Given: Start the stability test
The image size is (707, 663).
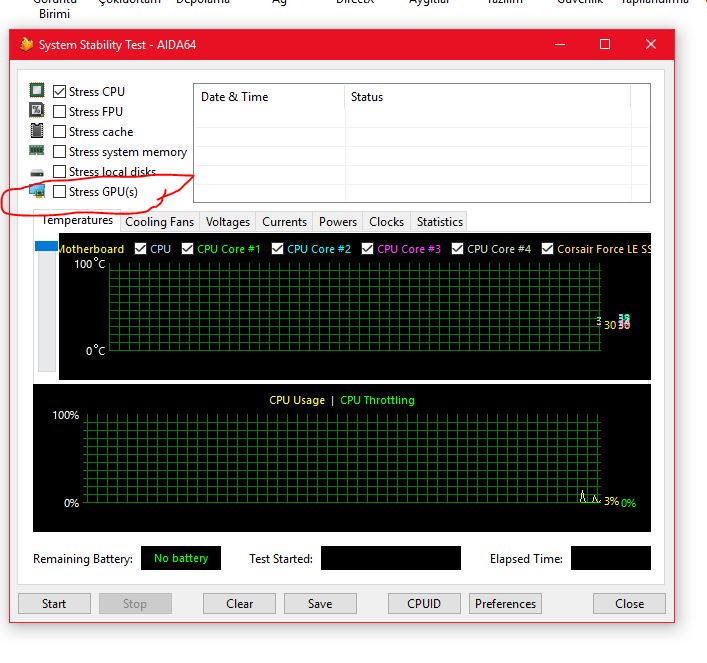Looking at the screenshot, I should coord(54,603).
